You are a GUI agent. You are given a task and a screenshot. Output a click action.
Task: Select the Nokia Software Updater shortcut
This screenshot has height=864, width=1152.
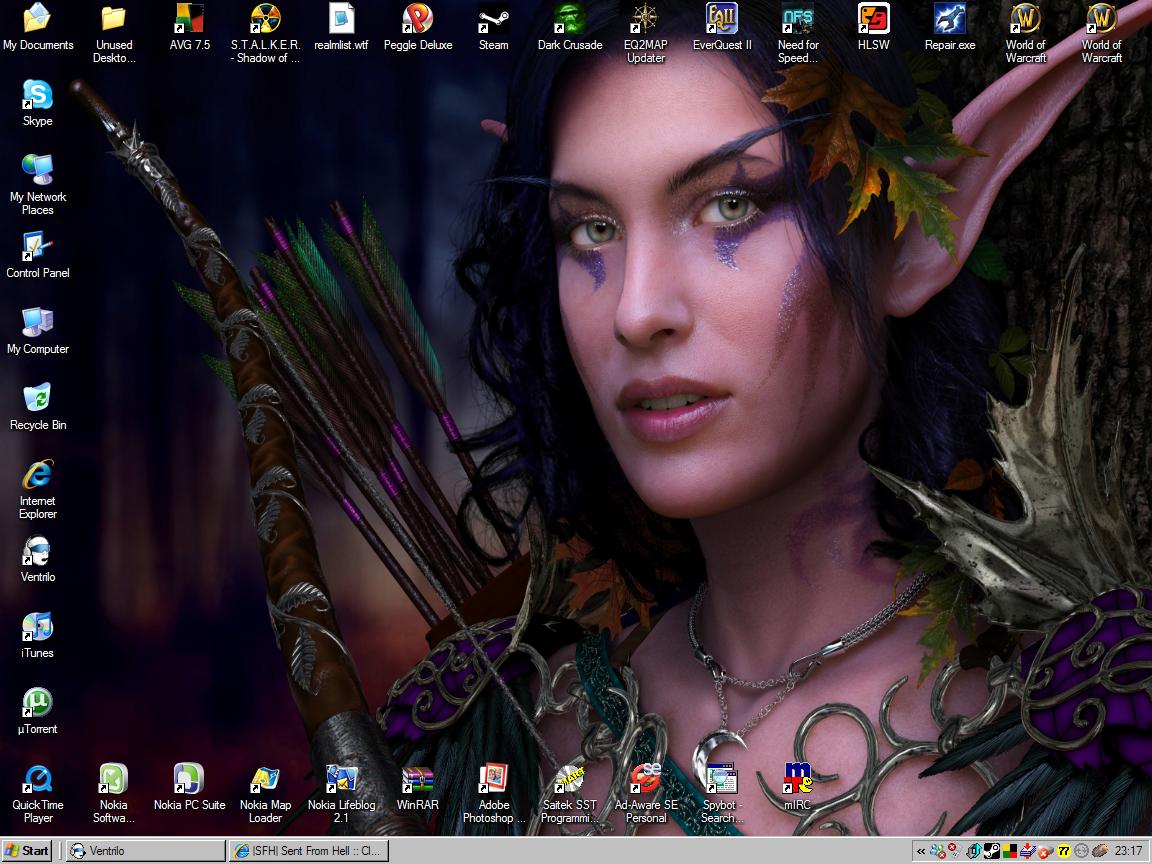tap(113, 793)
